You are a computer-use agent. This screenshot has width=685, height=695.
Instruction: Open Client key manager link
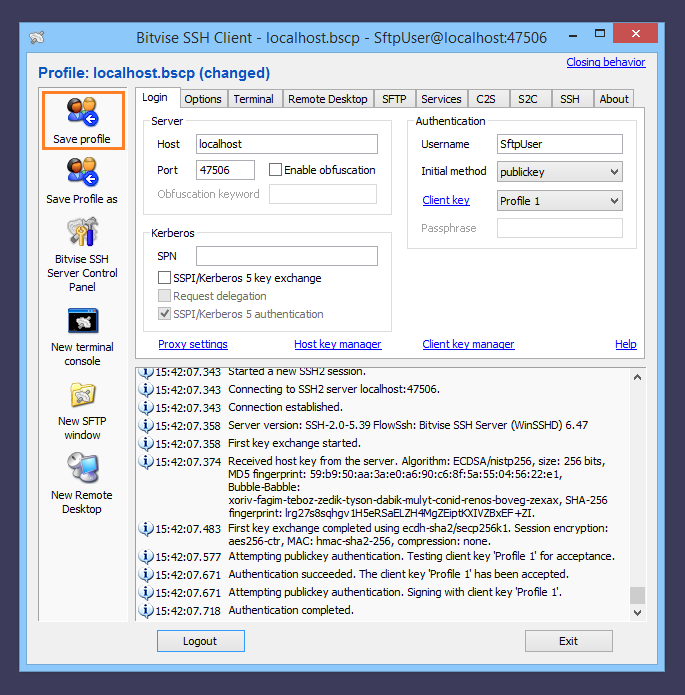[x=468, y=344]
